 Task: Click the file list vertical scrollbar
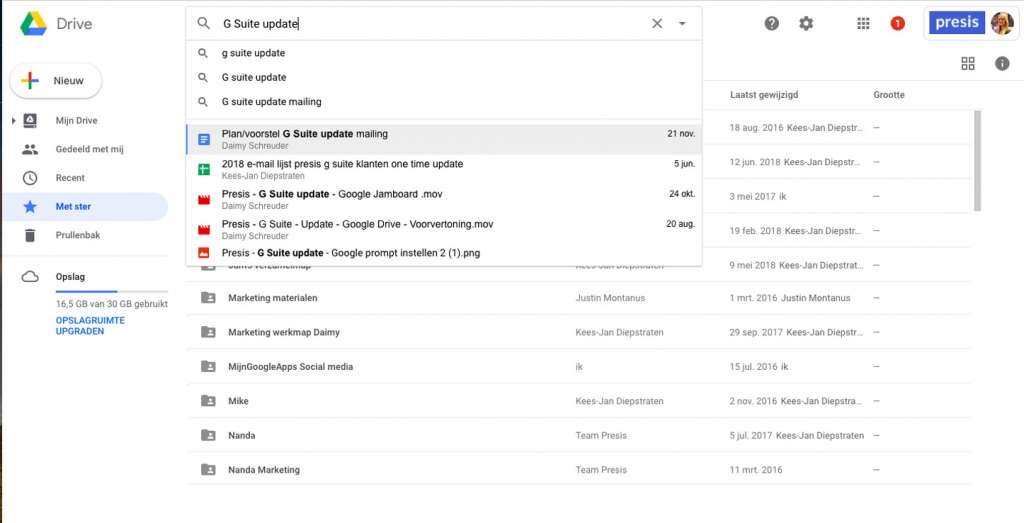click(977, 161)
